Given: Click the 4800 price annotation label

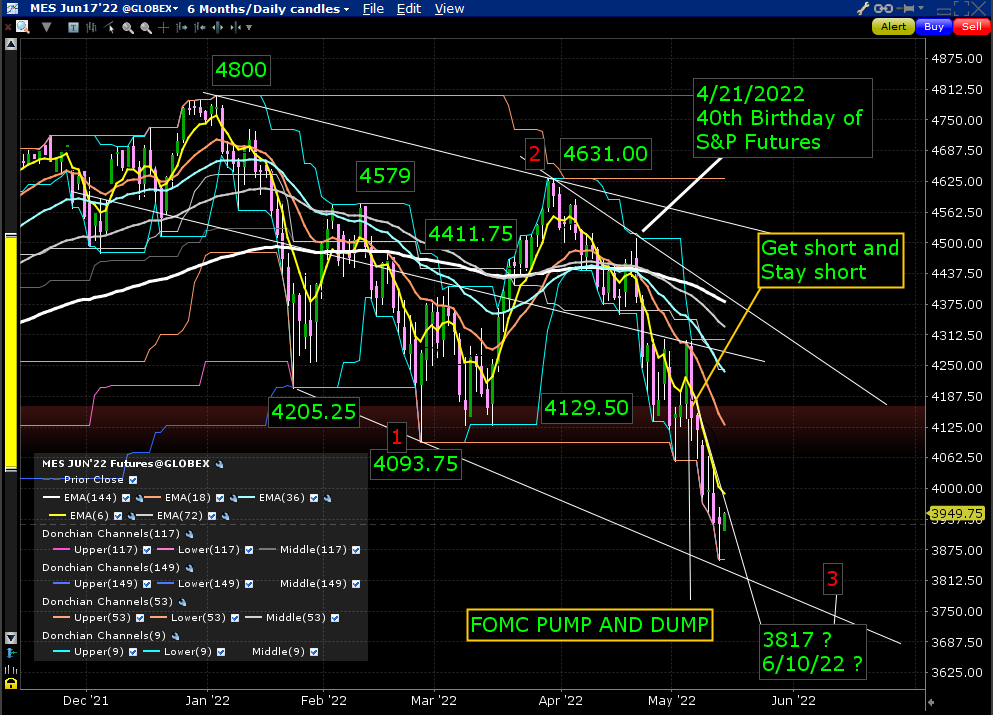Looking at the screenshot, I should [241, 70].
